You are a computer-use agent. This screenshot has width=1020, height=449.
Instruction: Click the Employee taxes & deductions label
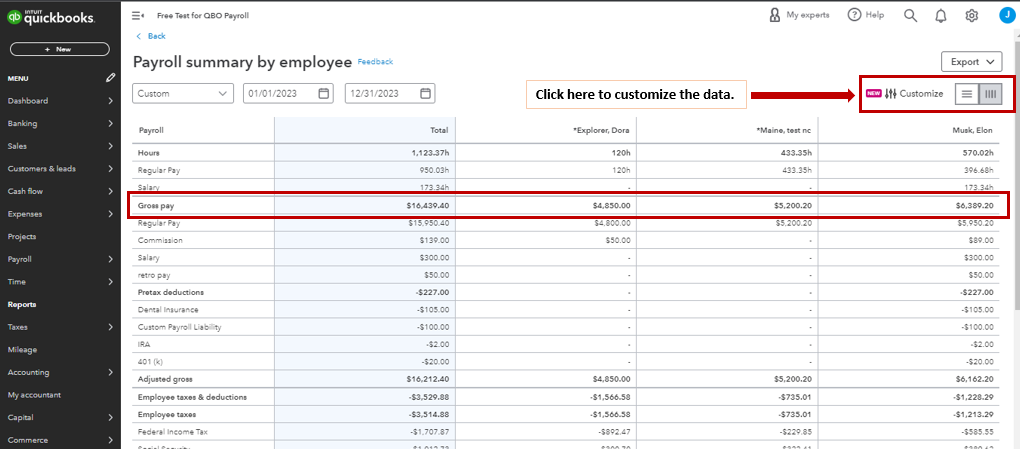coord(192,397)
